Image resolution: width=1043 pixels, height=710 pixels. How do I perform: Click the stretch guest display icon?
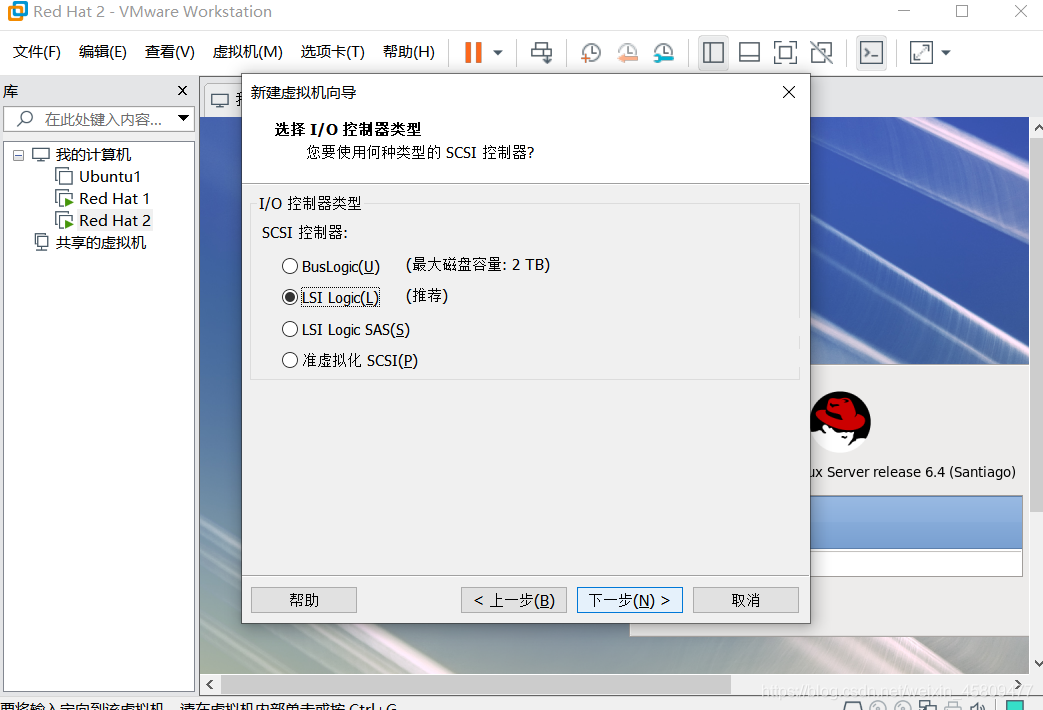pos(921,53)
